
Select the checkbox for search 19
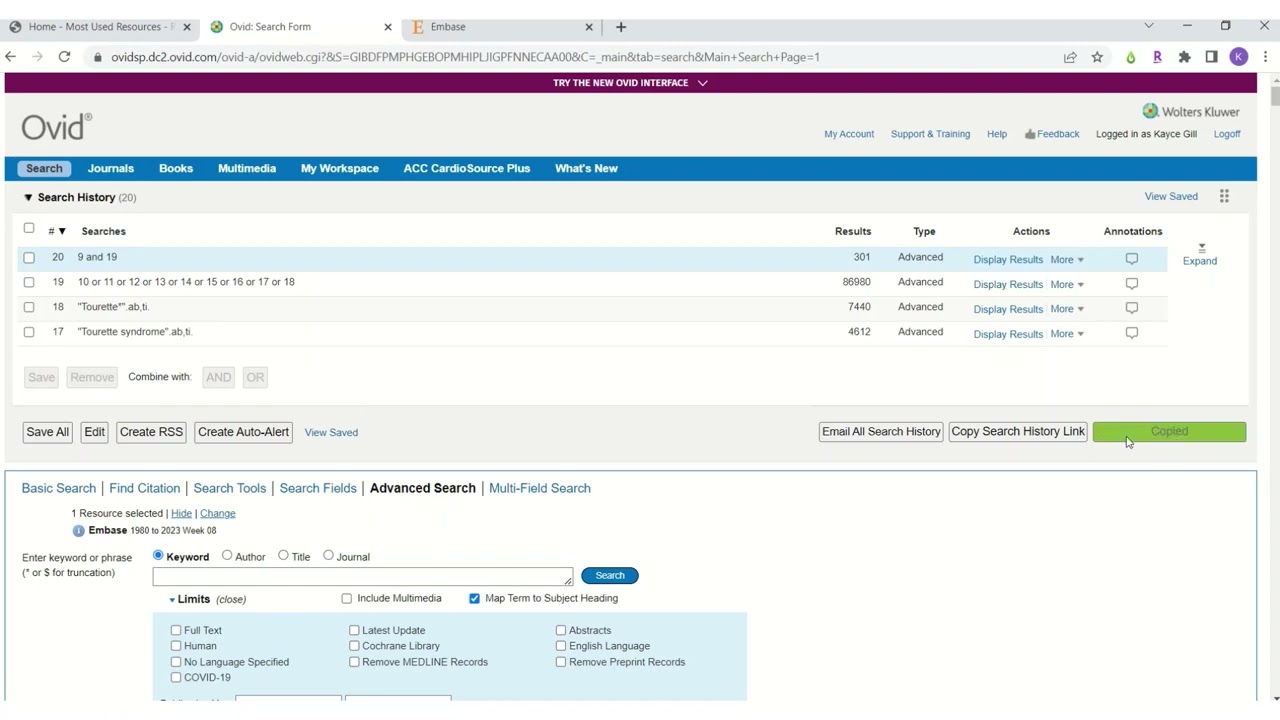click(x=29, y=282)
